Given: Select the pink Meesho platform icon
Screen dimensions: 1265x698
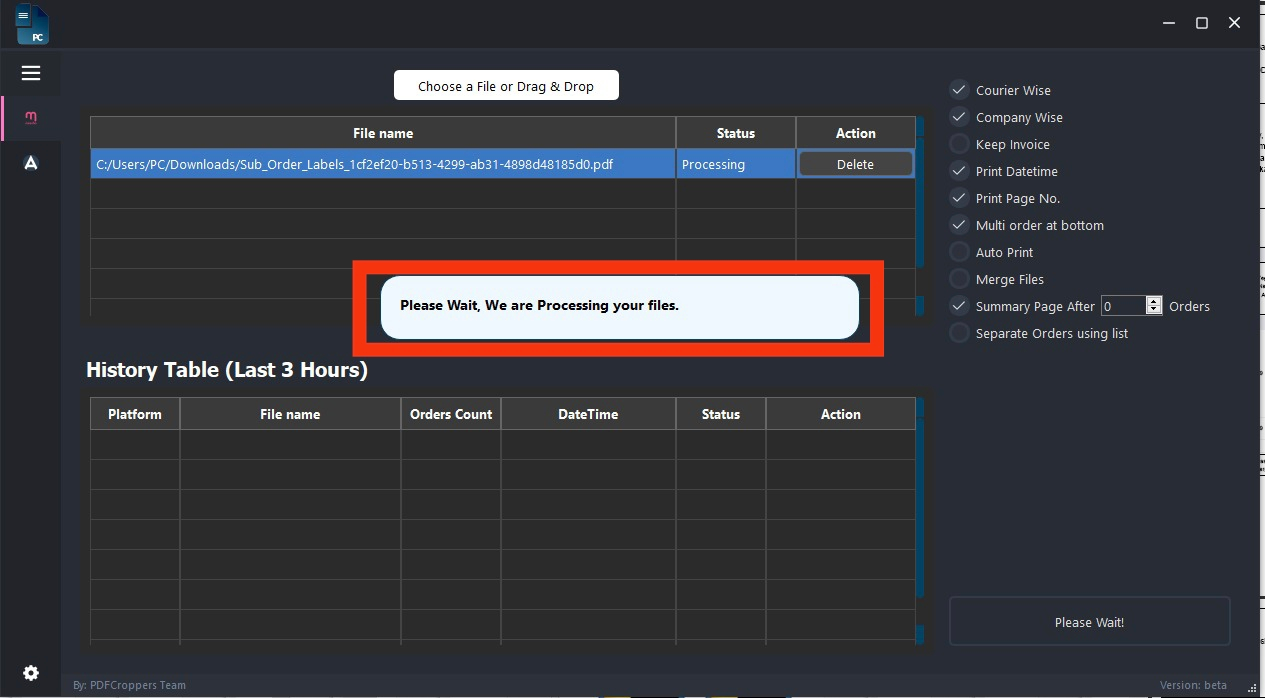Looking at the screenshot, I should (31, 118).
